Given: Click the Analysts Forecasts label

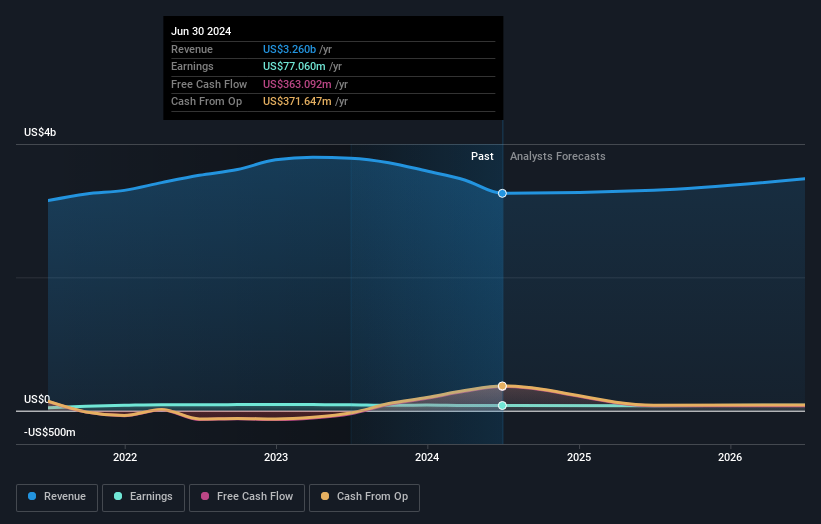Looking at the screenshot, I should (x=558, y=156).
